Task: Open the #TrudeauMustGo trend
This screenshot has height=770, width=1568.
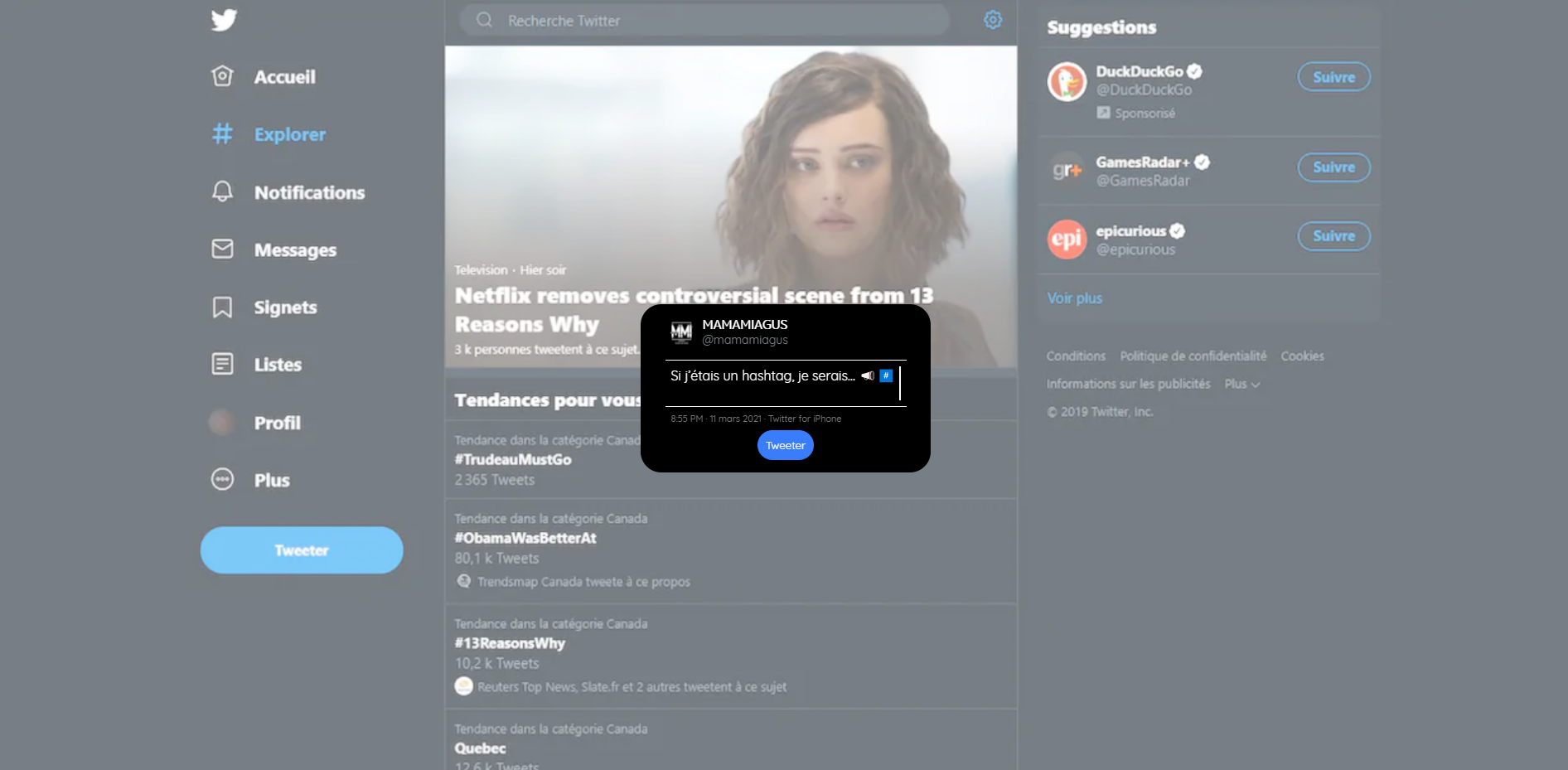Action: (513, 459)
